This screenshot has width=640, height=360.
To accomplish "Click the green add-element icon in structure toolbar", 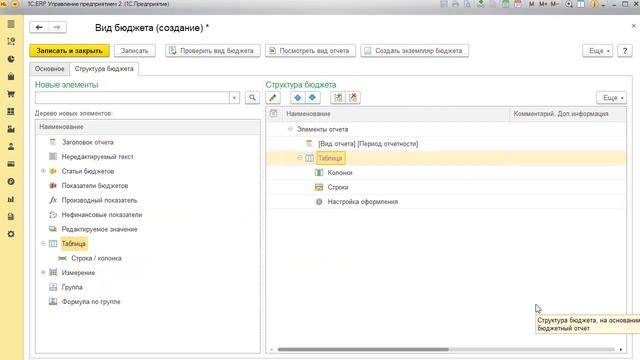I will (x=338, y=98).
